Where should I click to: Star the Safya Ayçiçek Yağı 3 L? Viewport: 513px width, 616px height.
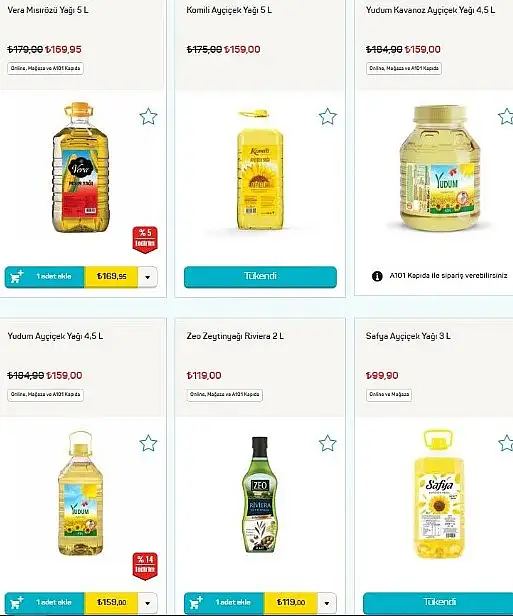point(506,443)
